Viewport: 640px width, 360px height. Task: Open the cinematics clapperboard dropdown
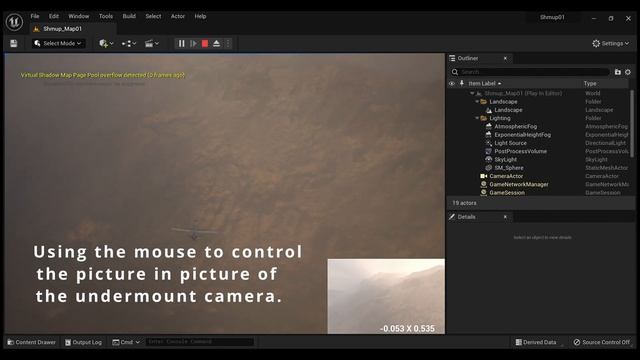152,43
